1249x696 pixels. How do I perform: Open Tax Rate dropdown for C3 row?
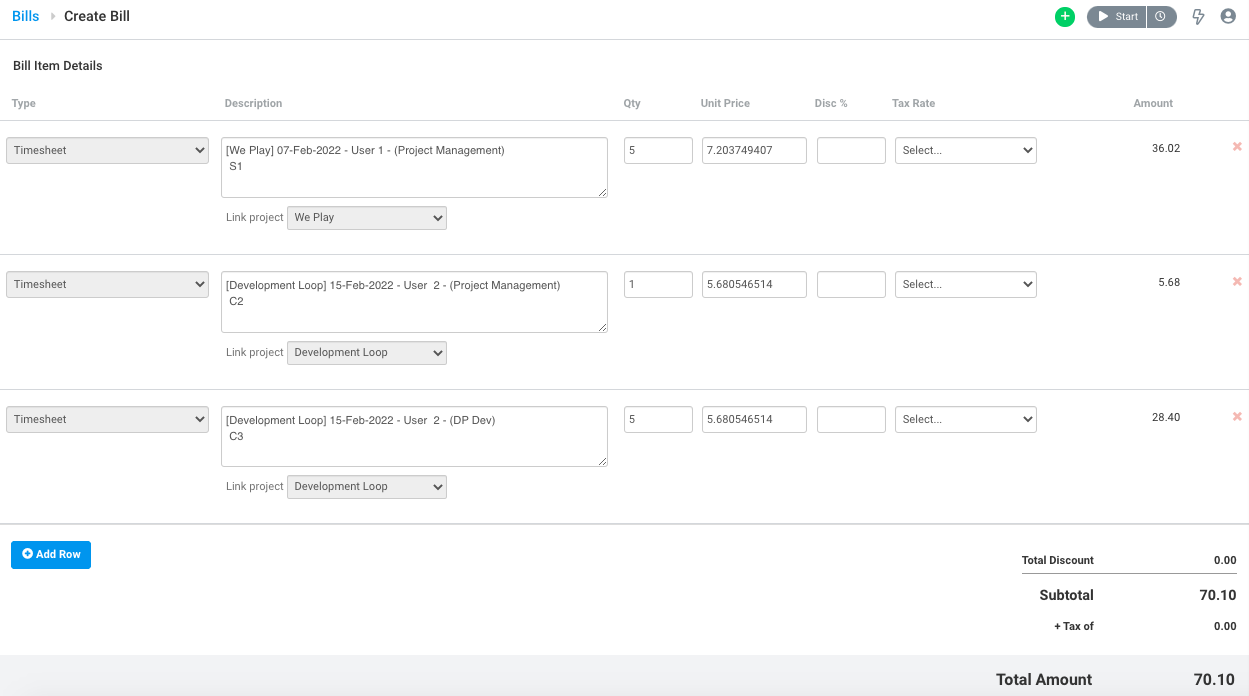pos(966,419)
